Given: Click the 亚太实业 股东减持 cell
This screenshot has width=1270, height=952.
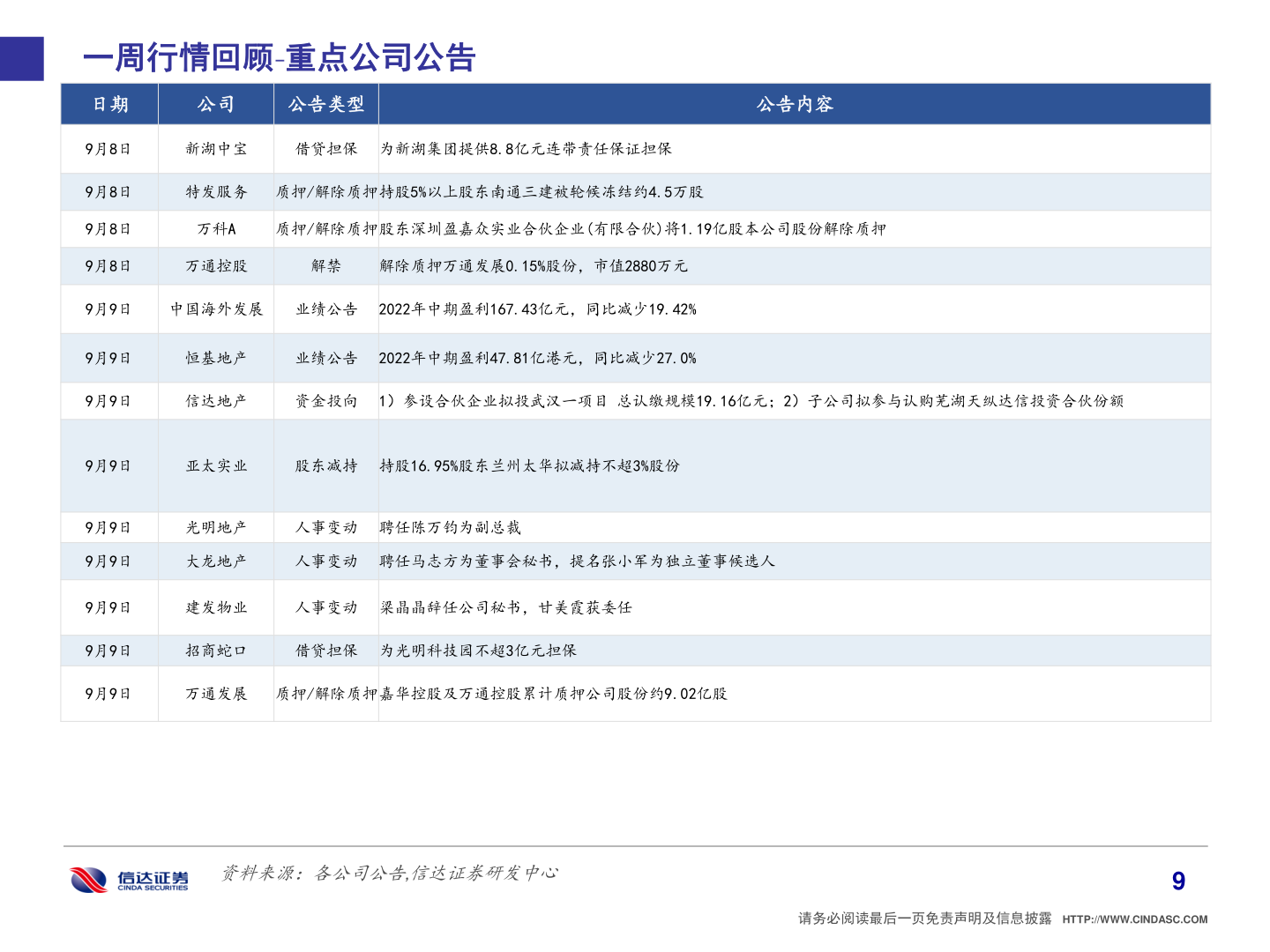Looking at the screenshot, I should (325, 465).
